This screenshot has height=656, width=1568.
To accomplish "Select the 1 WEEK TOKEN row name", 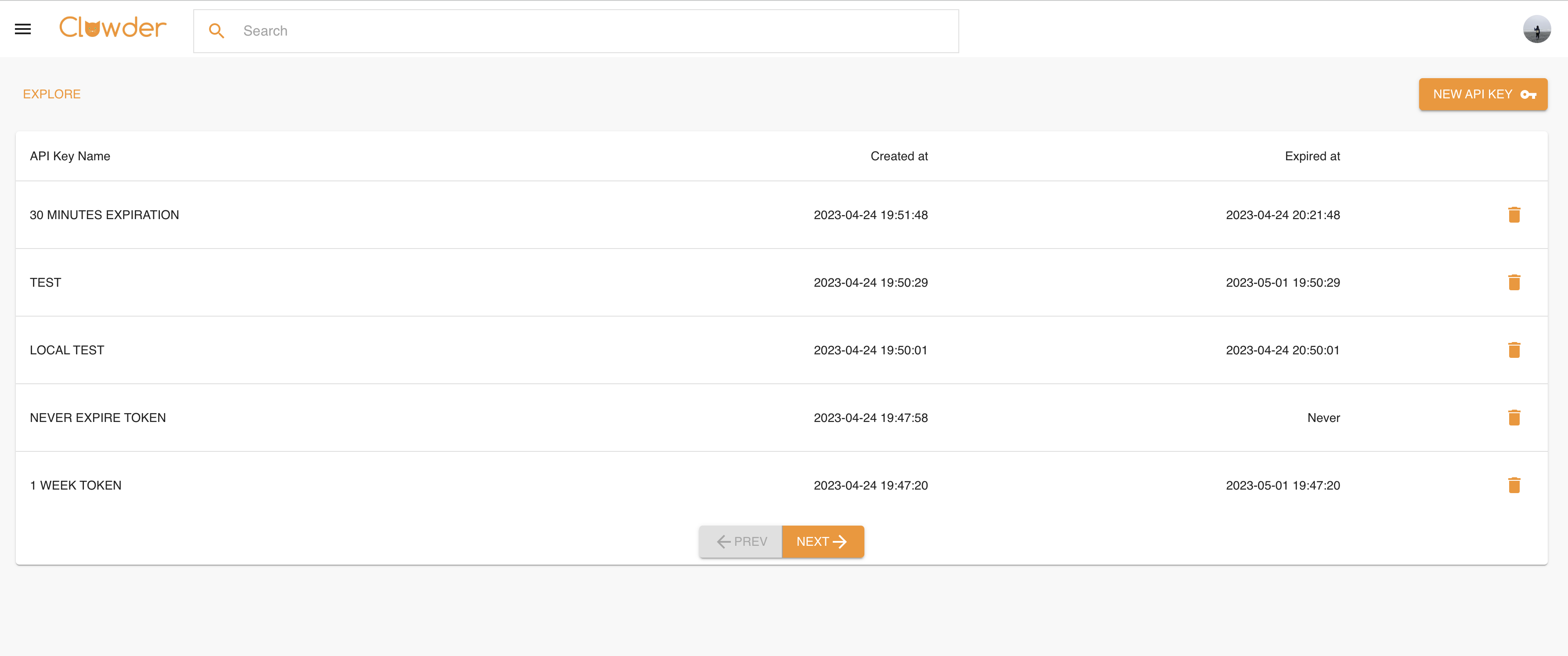I will (x=76, y=486).
